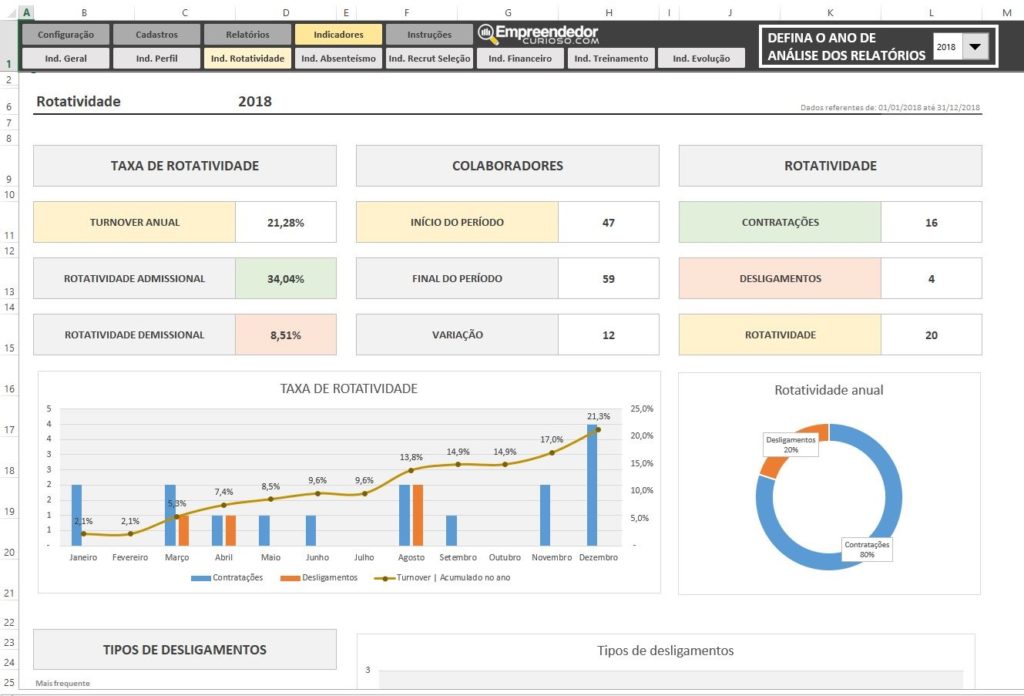The image size is (1024, 696).
Task: Click the Cadastros button
Action: pos(157,34)
